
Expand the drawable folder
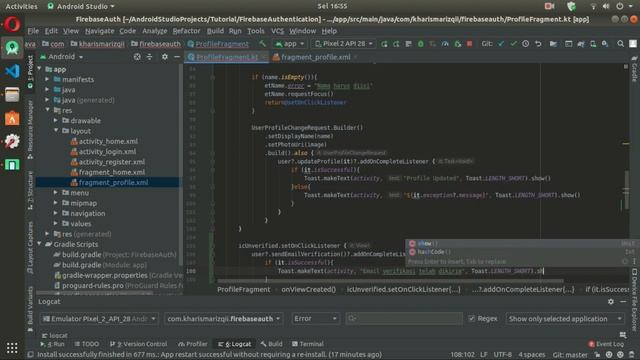(x=56, y=120)
